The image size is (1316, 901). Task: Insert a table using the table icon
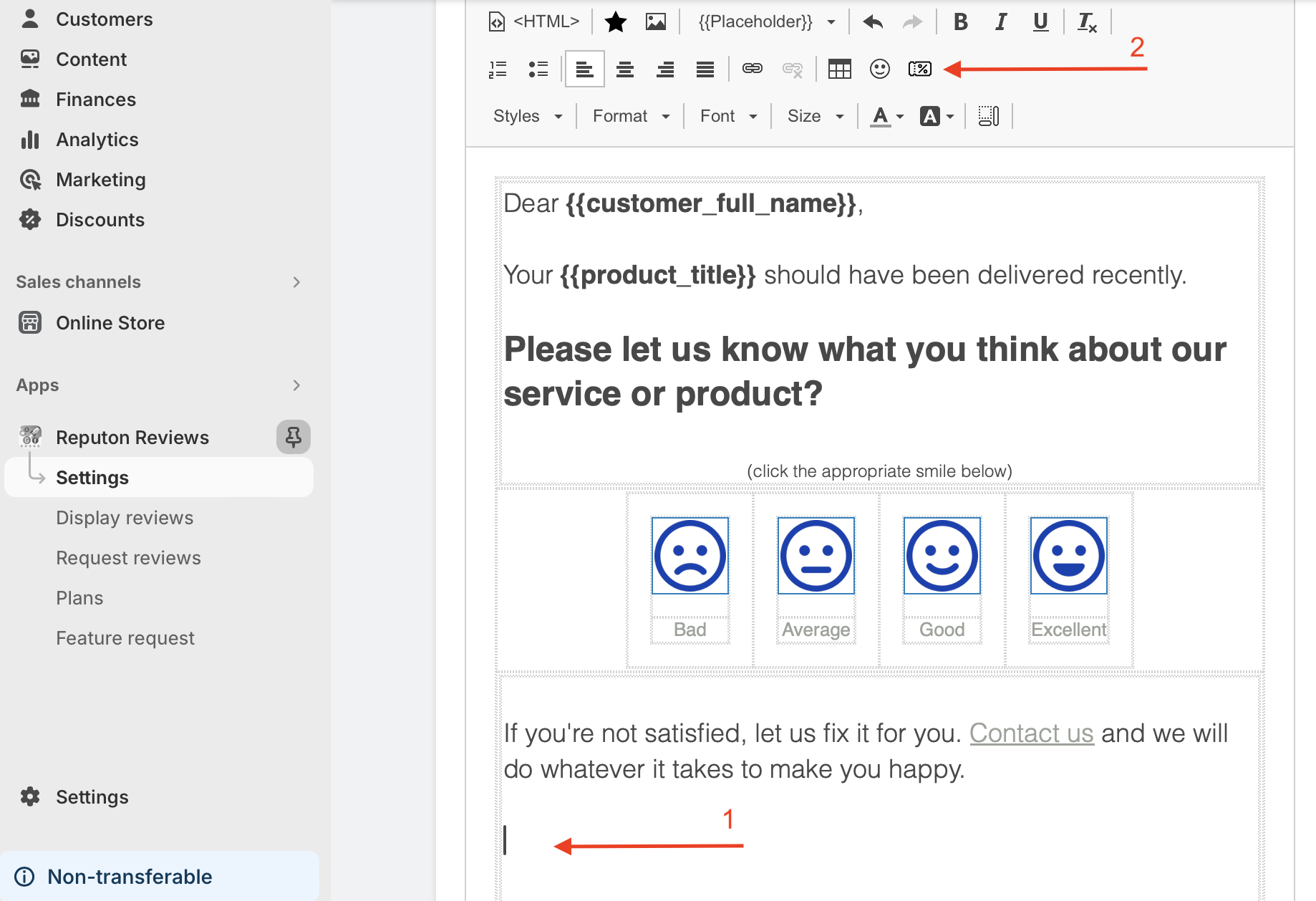click(x=839, y=69)
